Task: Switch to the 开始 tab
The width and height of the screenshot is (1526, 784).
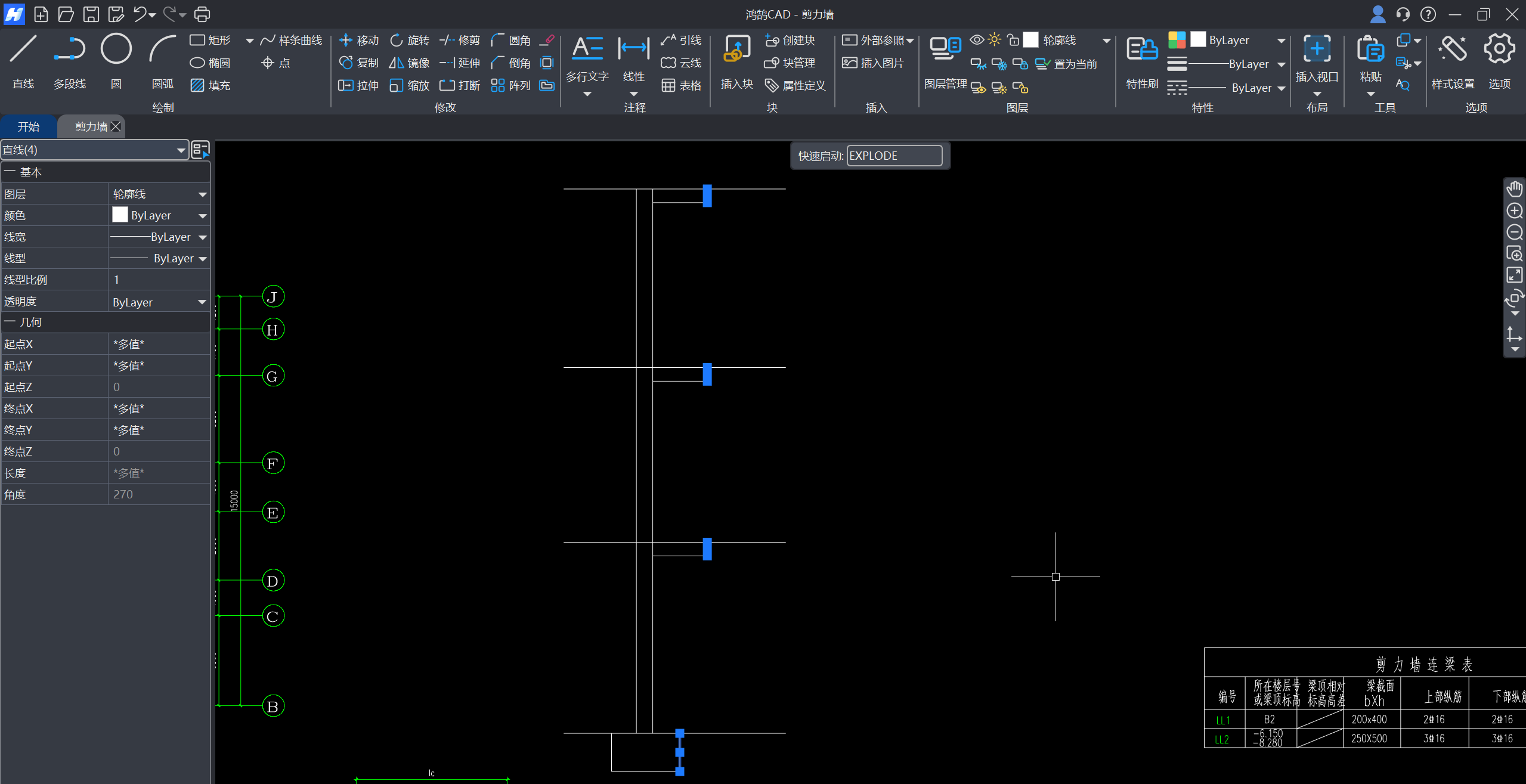Action: (28, 126)
